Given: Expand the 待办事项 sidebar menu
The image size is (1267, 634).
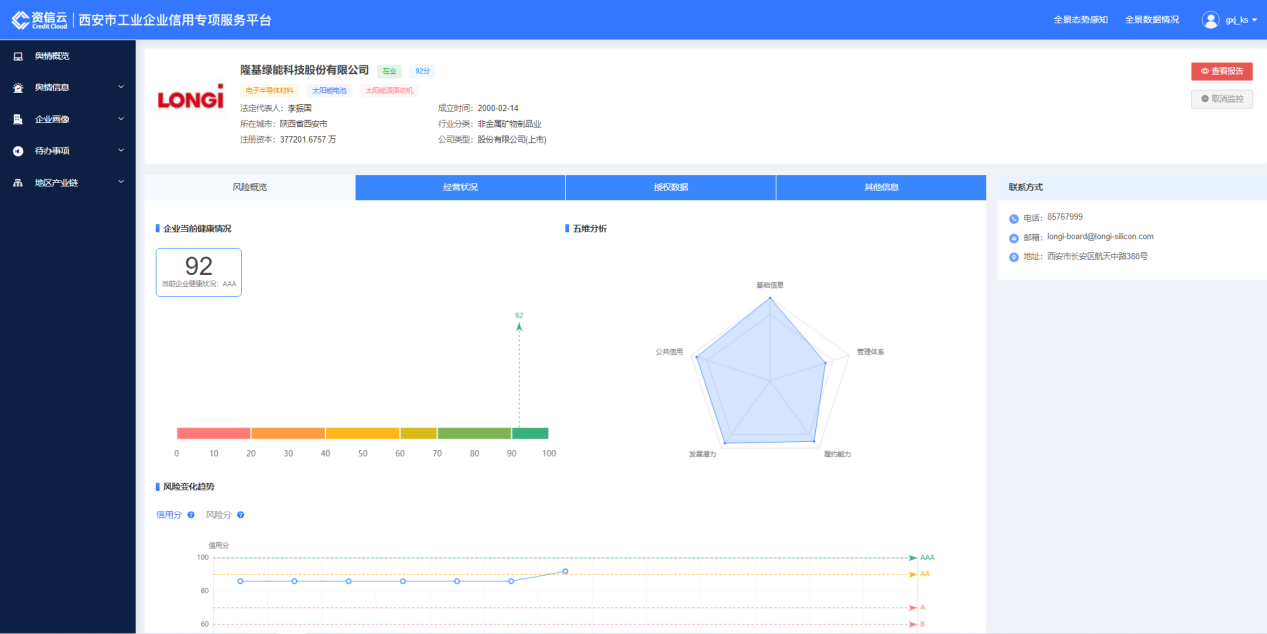Looking at the screenshot, I should pyautogui.click(x=121, y=151).
